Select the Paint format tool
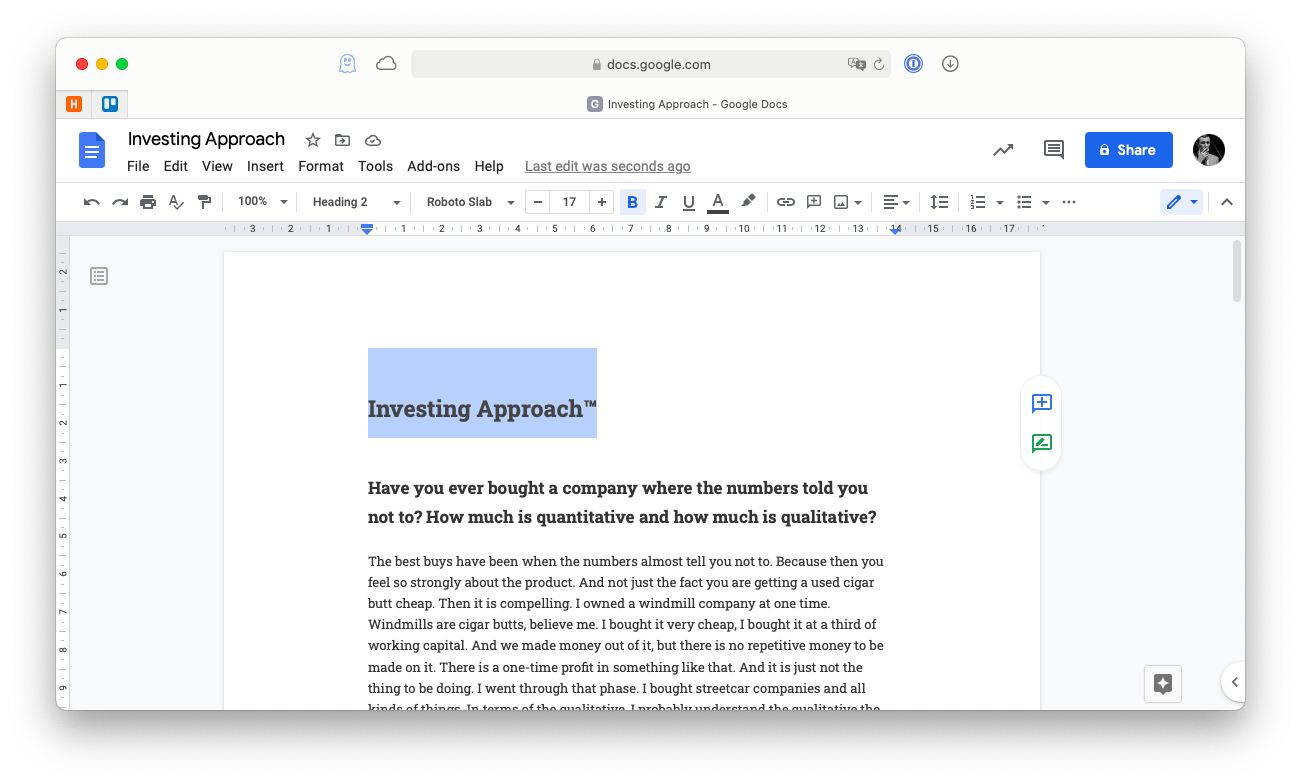Screen dimensions: 1301x784 tap(204, 201)
